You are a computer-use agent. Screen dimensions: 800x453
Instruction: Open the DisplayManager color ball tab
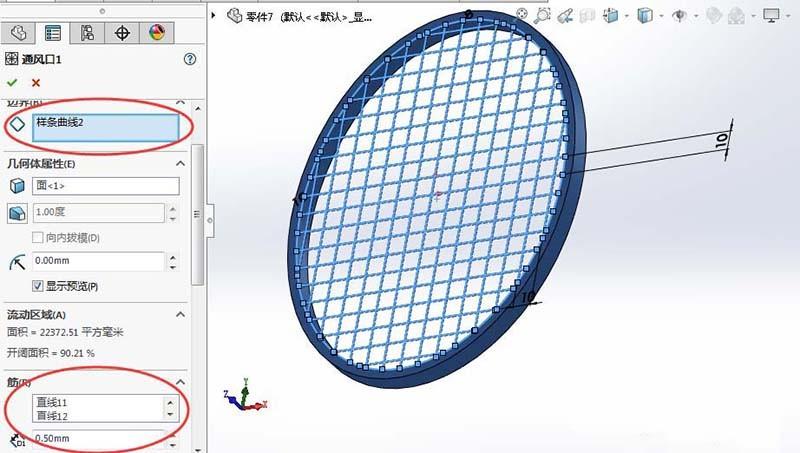[x=157, y=33]
